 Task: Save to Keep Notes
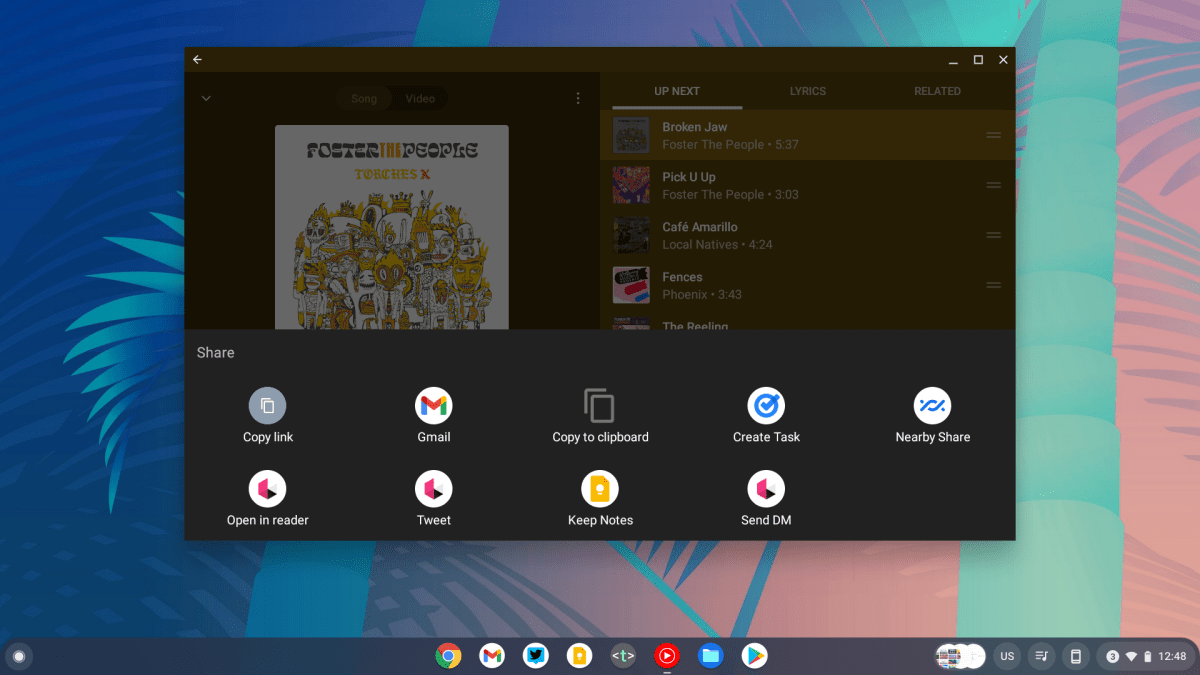click(x=600, y=489)
